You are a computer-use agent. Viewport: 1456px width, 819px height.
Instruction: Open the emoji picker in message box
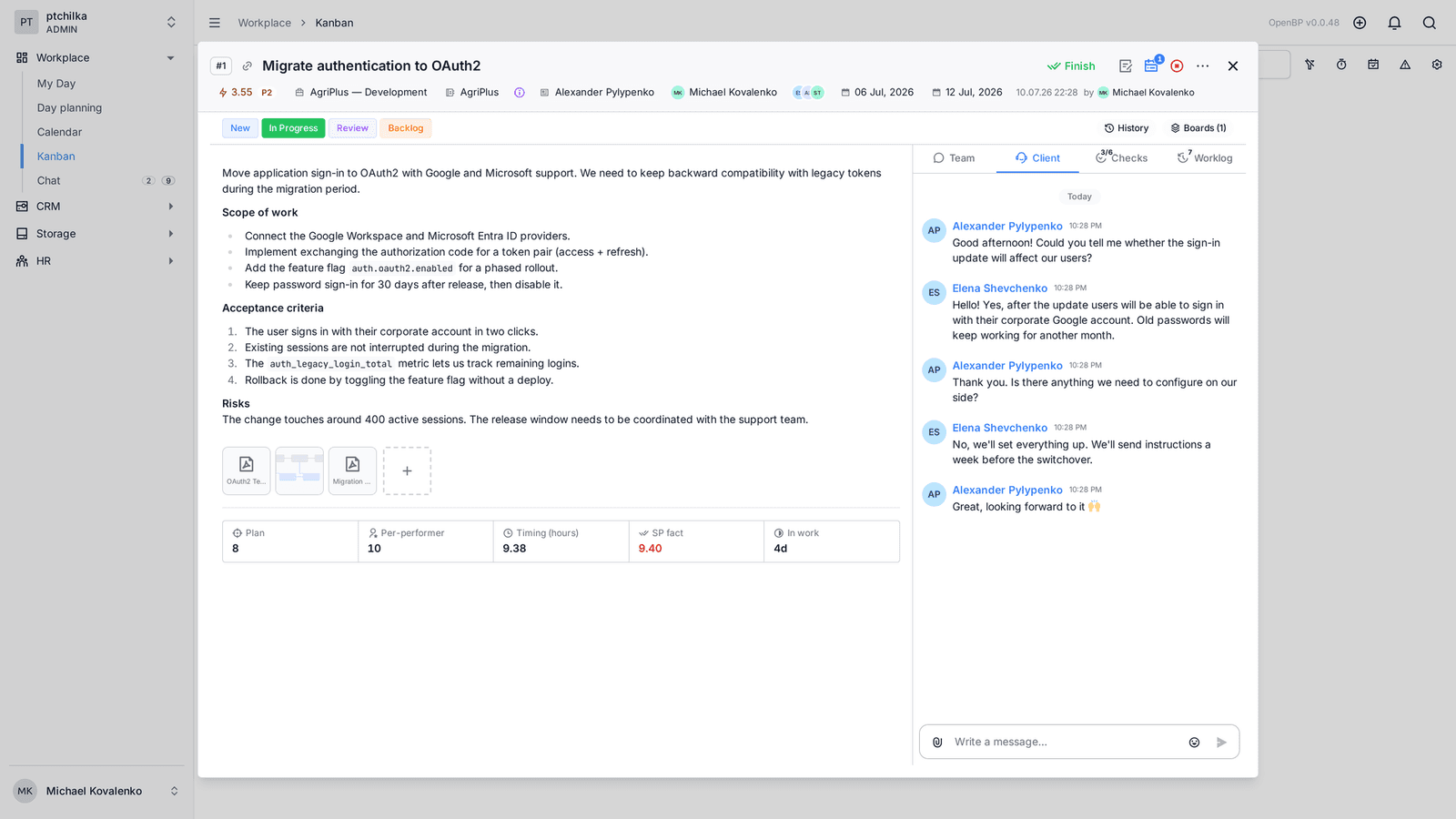(1194, 743)
